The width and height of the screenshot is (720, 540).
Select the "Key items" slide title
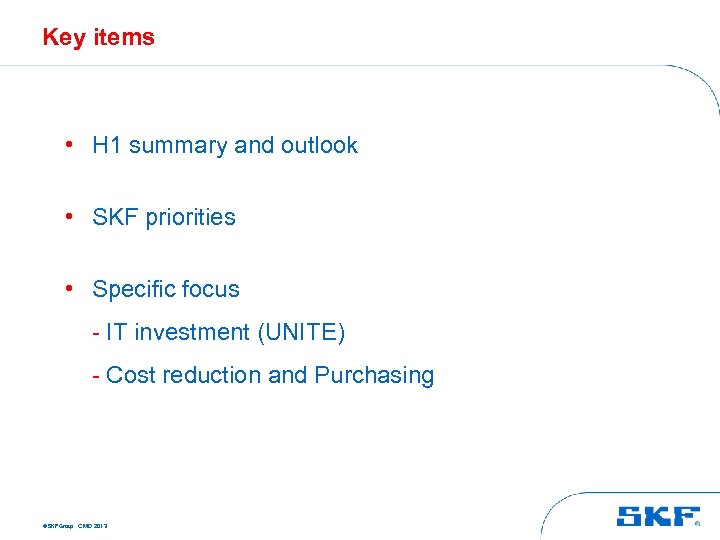tap(98, 38)
